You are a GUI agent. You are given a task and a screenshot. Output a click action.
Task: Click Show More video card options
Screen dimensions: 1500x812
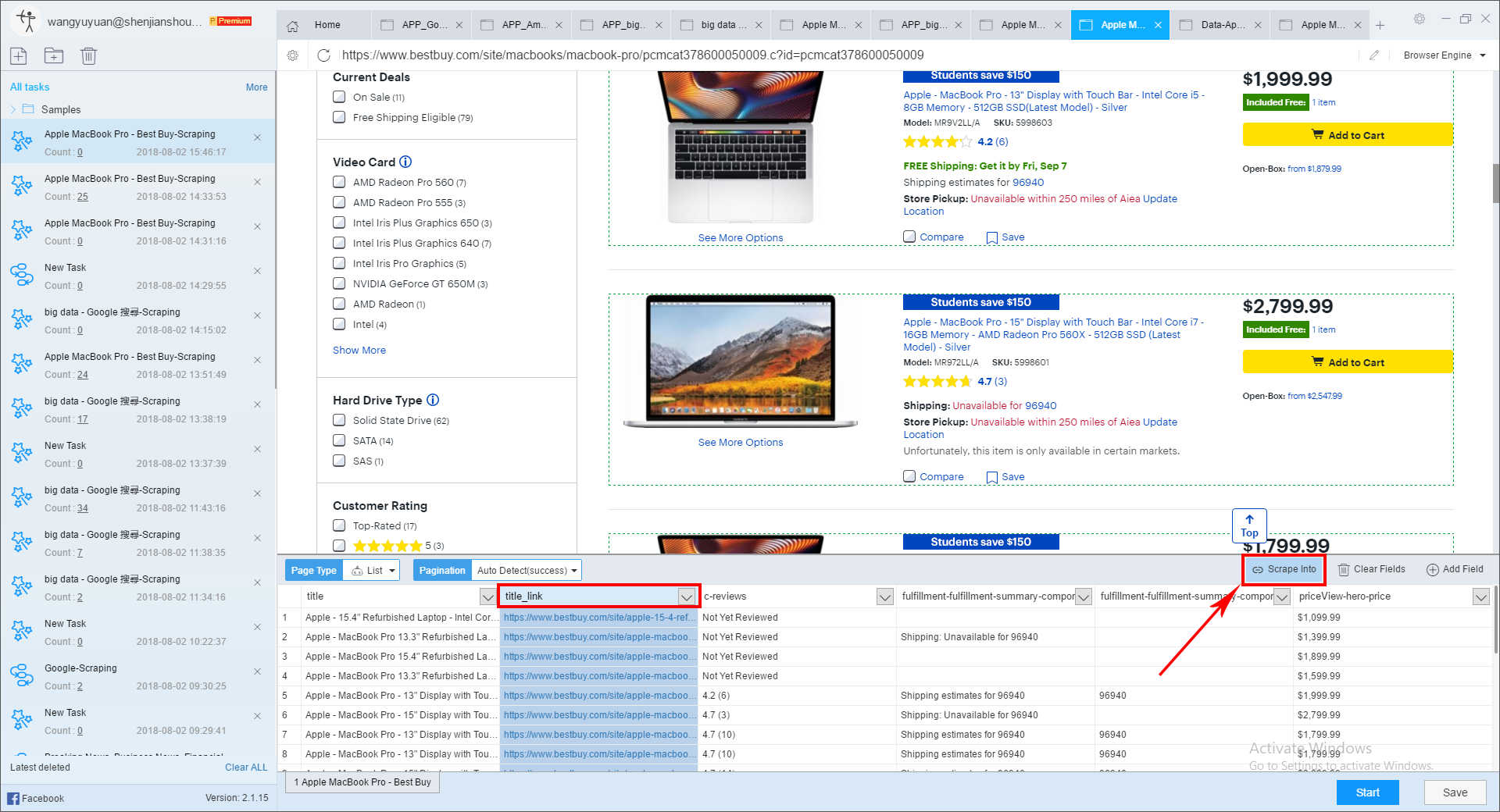[x=359, y=351]
